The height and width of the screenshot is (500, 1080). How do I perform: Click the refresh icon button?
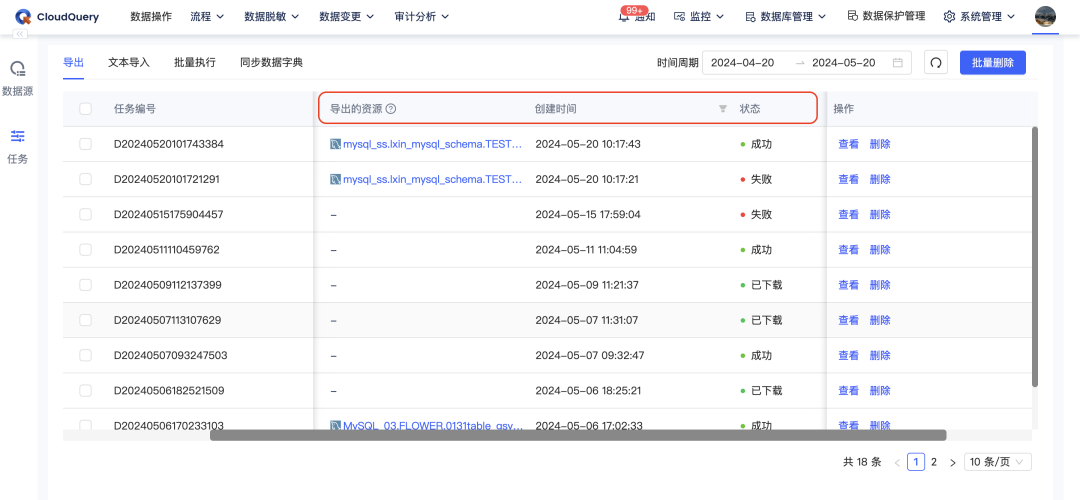(935, 63)
